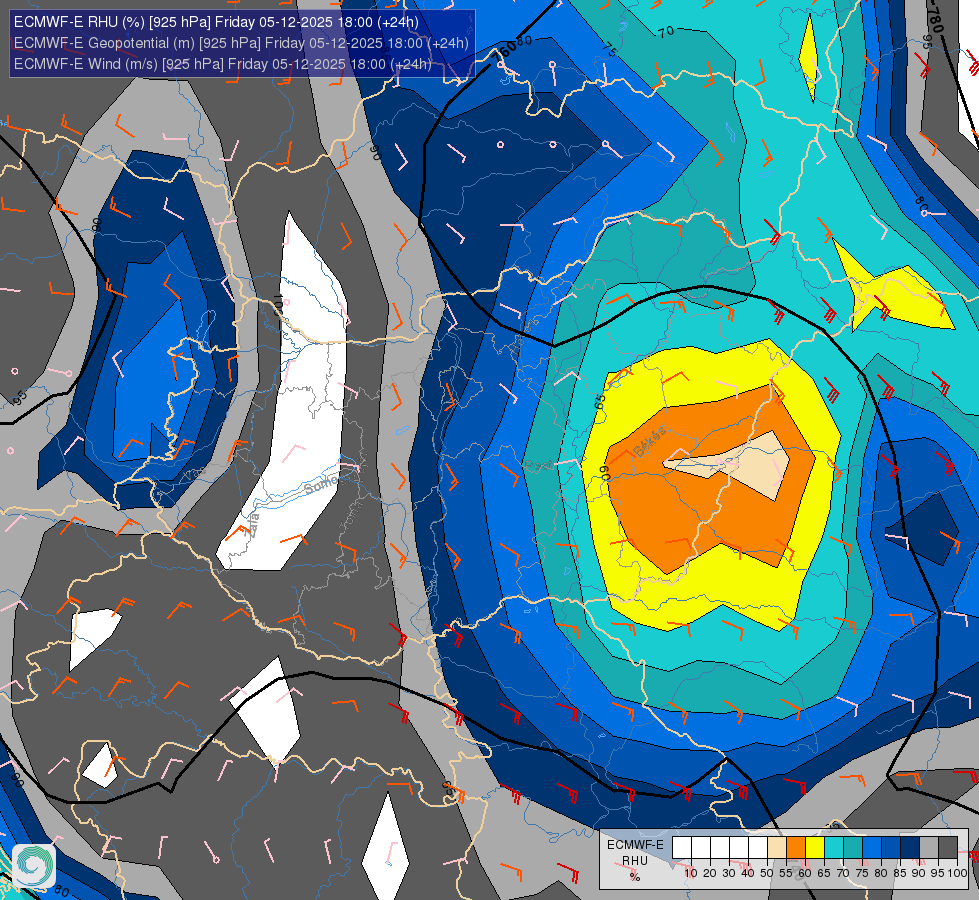The width and height of the screenshot is (979, 900).
Task: Click the '30' tick label in the legend
Action: 729,873
